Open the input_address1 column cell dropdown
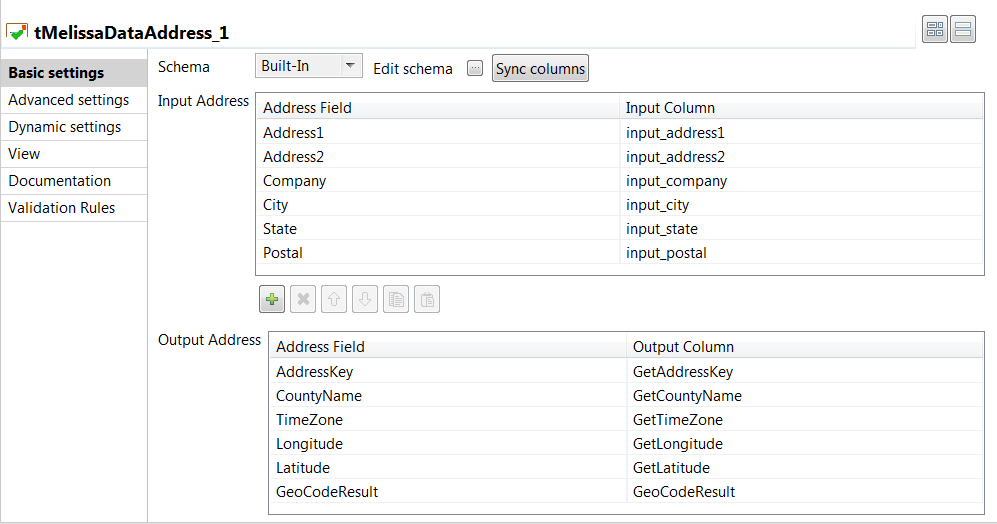 800,132
